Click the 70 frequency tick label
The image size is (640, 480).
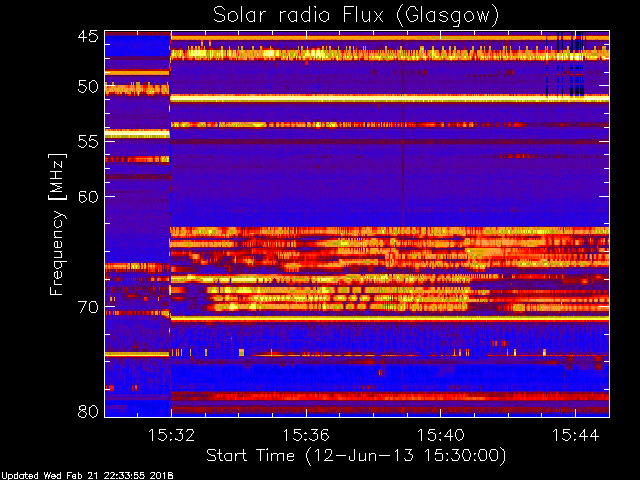coord(88,307)
